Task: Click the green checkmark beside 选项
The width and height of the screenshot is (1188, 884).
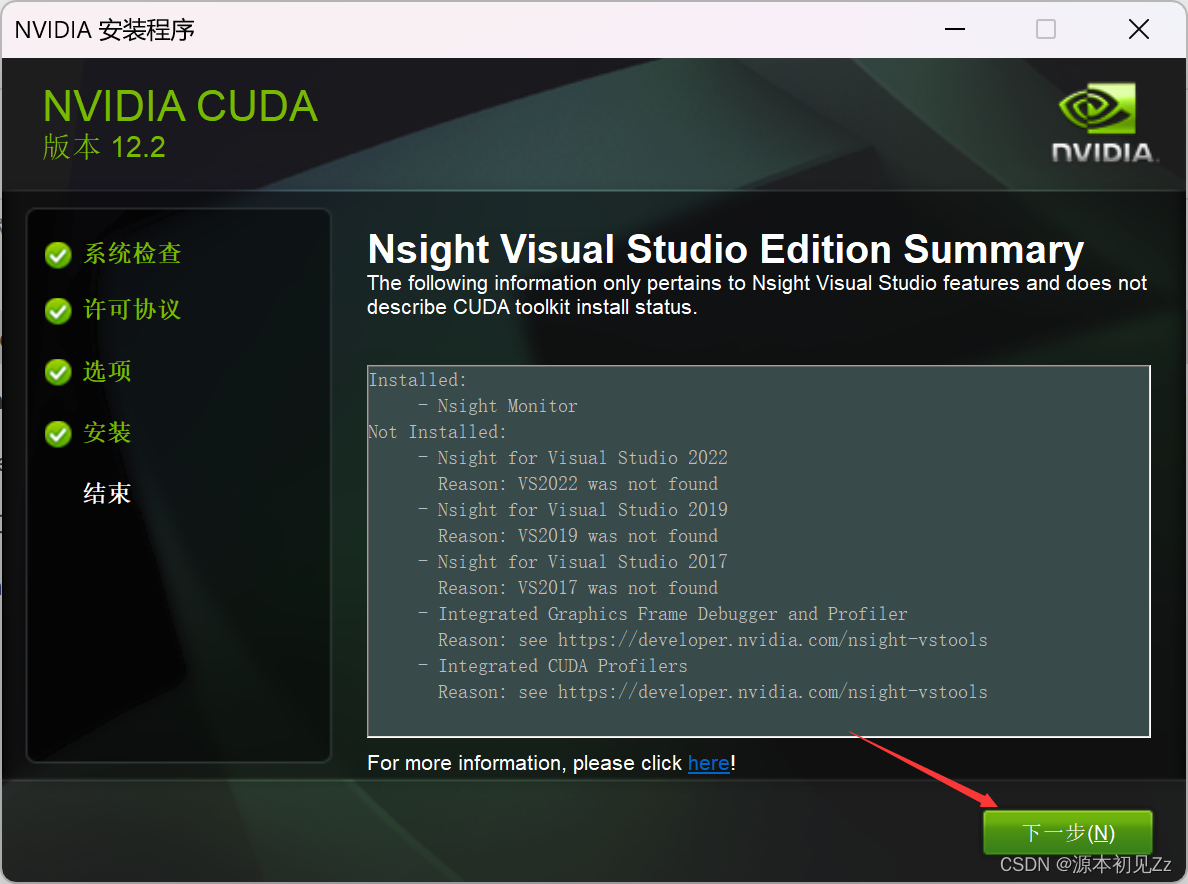Action: 58,372
